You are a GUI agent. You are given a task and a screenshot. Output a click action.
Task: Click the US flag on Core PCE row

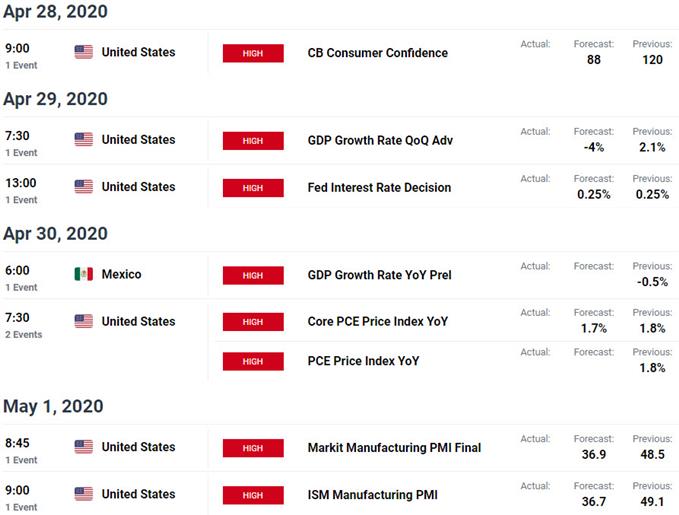(84, 321)
